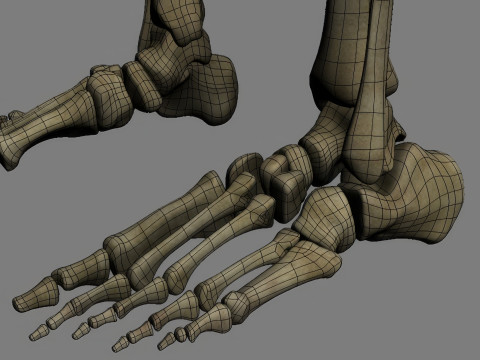Pick the front foot's big toe tip bone
This screenshot has height=360, width=480.
[x=35, y=295]
